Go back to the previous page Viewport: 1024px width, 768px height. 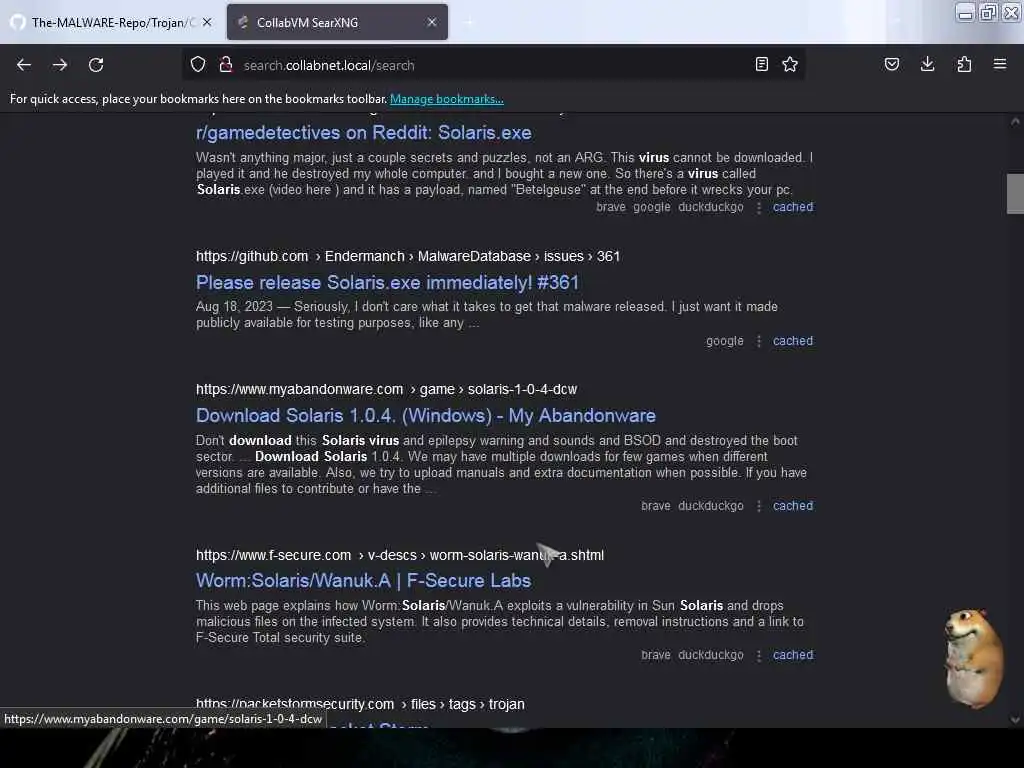pos(24,65)
